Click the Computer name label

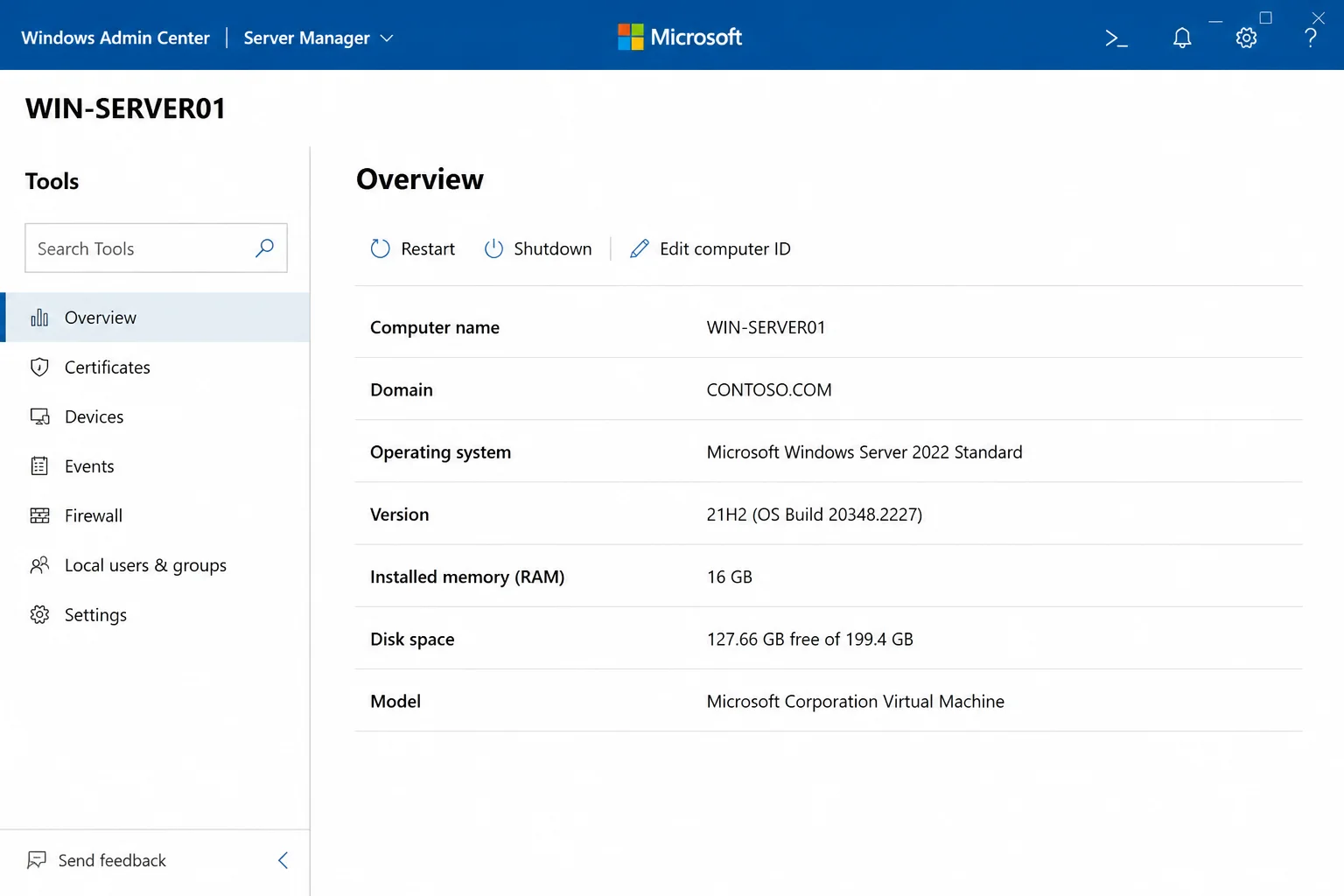point(435,327)
